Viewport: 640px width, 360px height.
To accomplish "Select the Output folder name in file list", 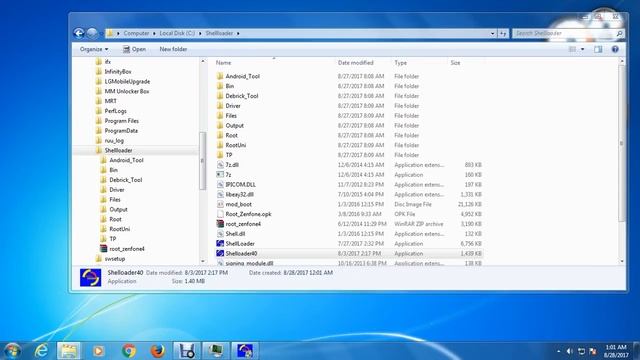I will (x=235, y=125).
